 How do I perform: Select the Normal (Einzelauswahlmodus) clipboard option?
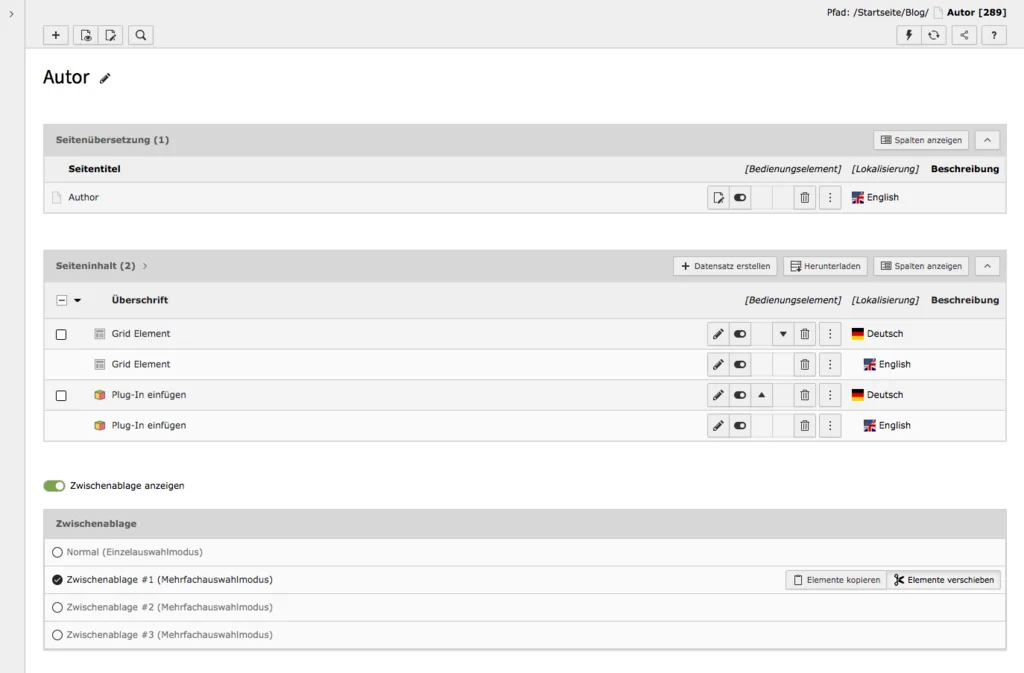pyautogui.click(x=55, y=551)
